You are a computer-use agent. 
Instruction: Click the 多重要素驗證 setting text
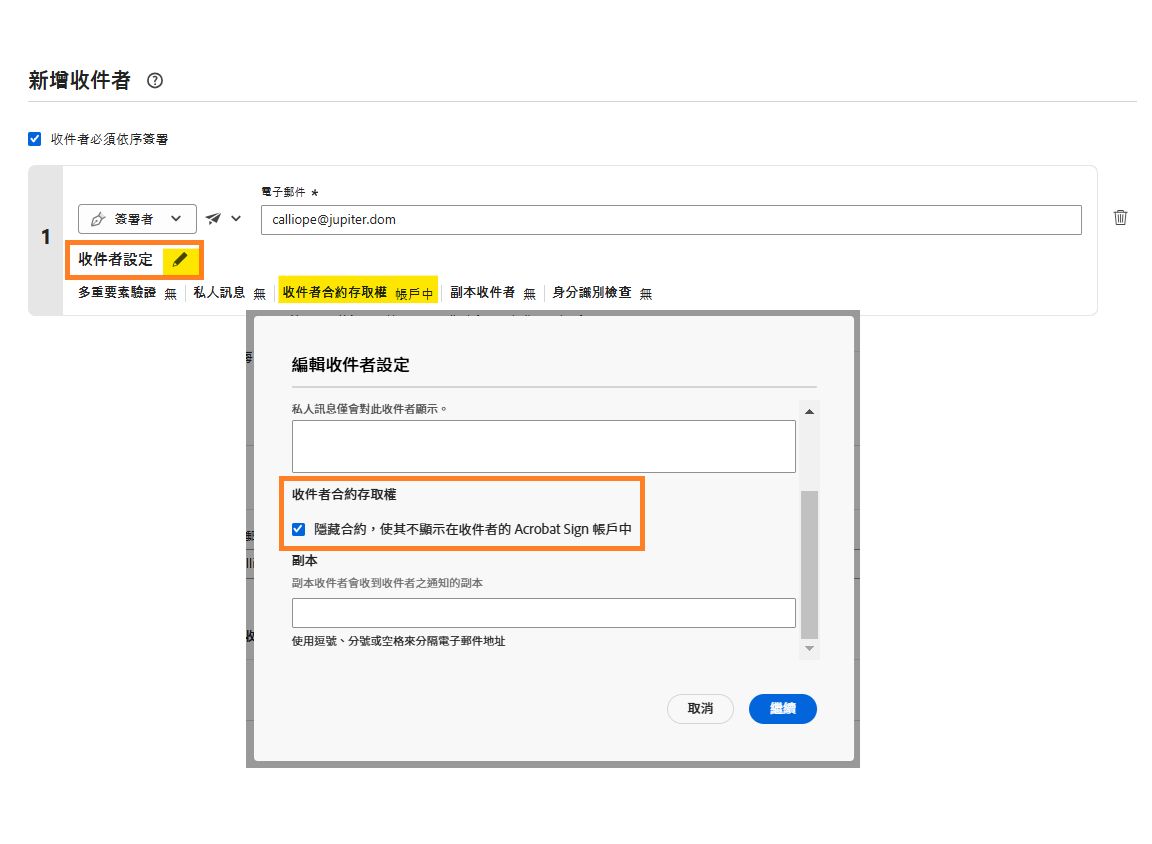[x=117, y=292]
